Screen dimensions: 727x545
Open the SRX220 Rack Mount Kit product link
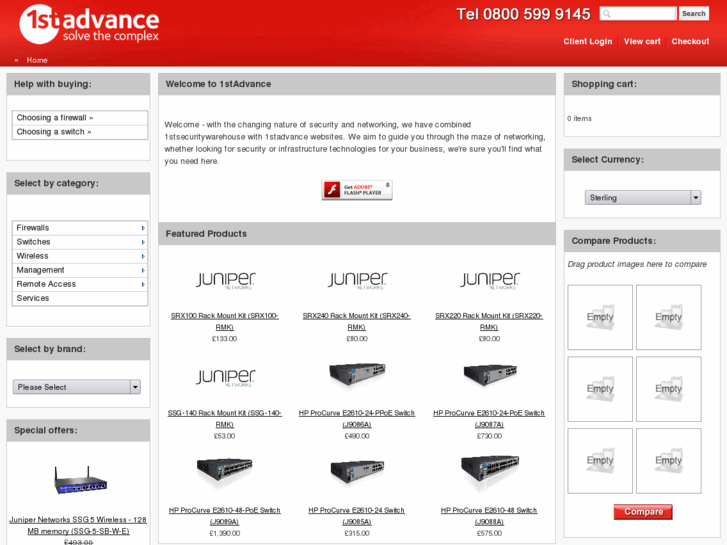coord(489,321)
